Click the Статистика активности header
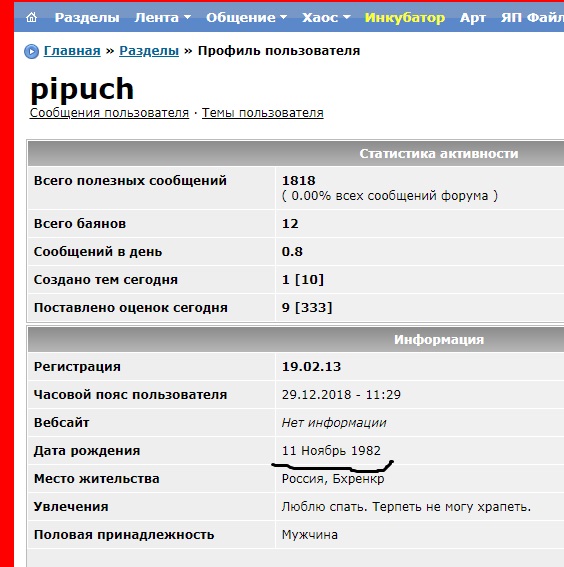 point(439,153)
